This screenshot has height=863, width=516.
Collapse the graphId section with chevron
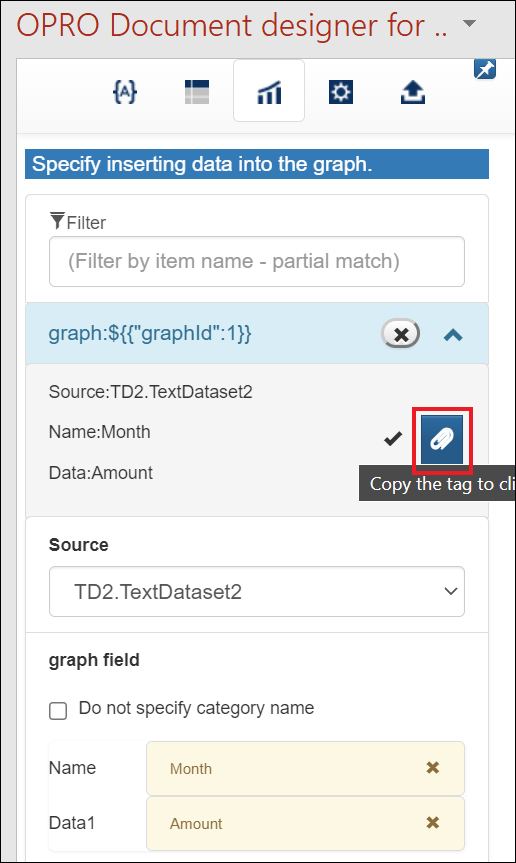click(453, 335)
